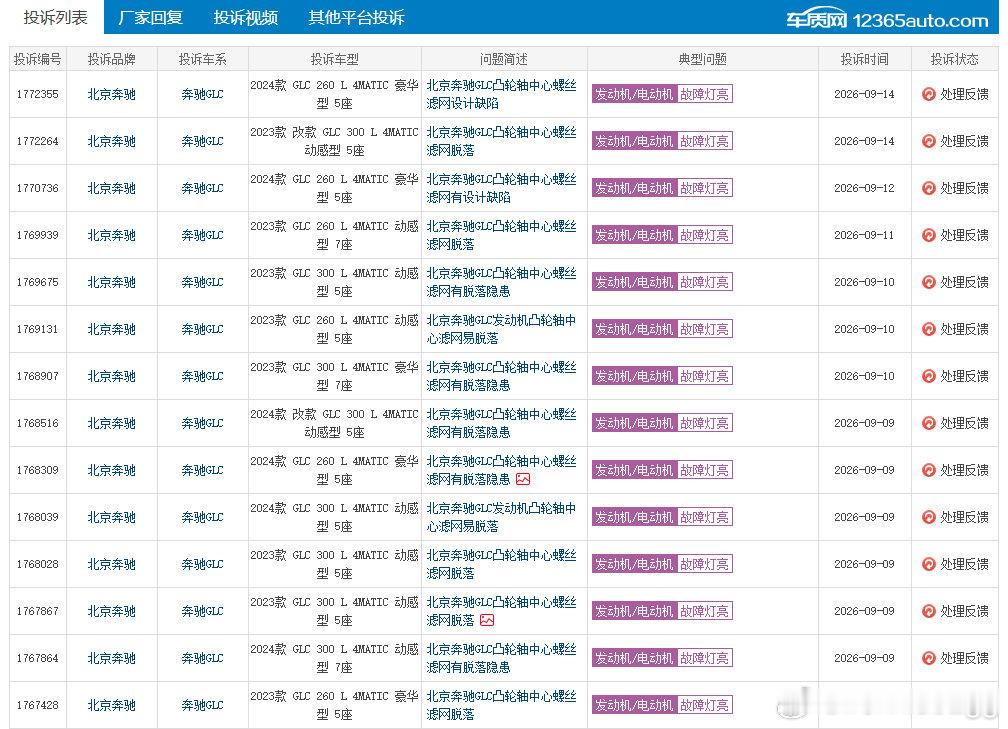
Task: Click 故障灯亮 tag in row 1767428
Action: tap(705, 705)
